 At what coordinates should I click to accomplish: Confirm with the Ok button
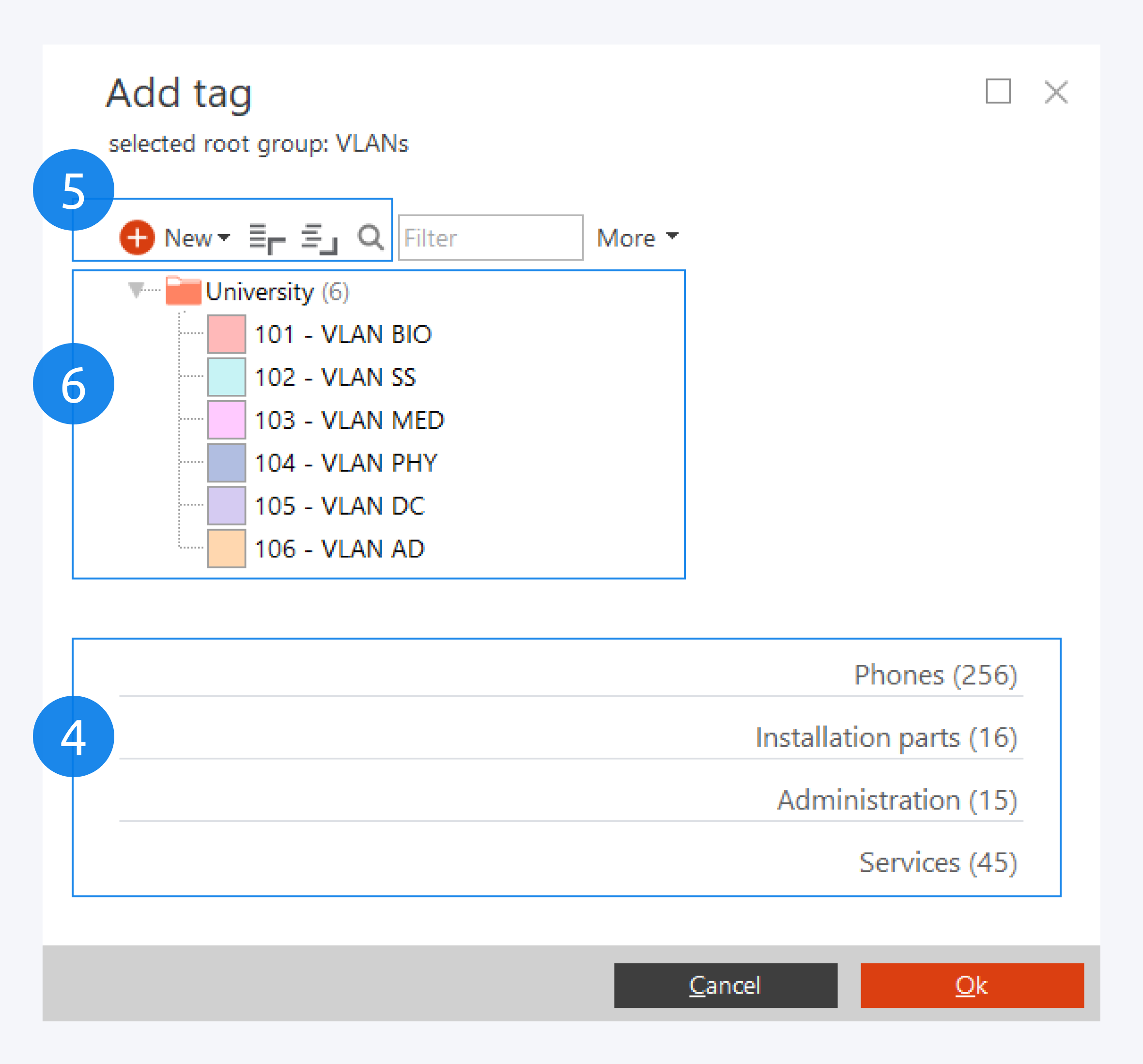click(x=972, y=985)
